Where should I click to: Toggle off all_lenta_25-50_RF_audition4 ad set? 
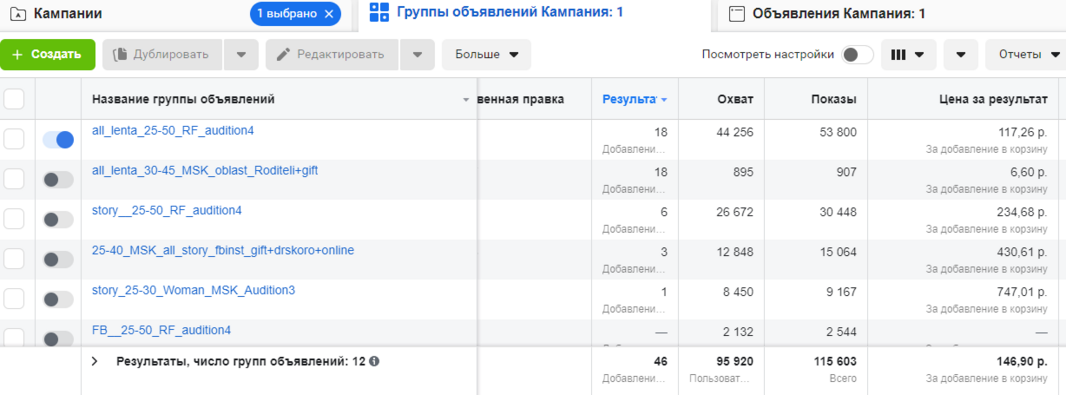58,140
